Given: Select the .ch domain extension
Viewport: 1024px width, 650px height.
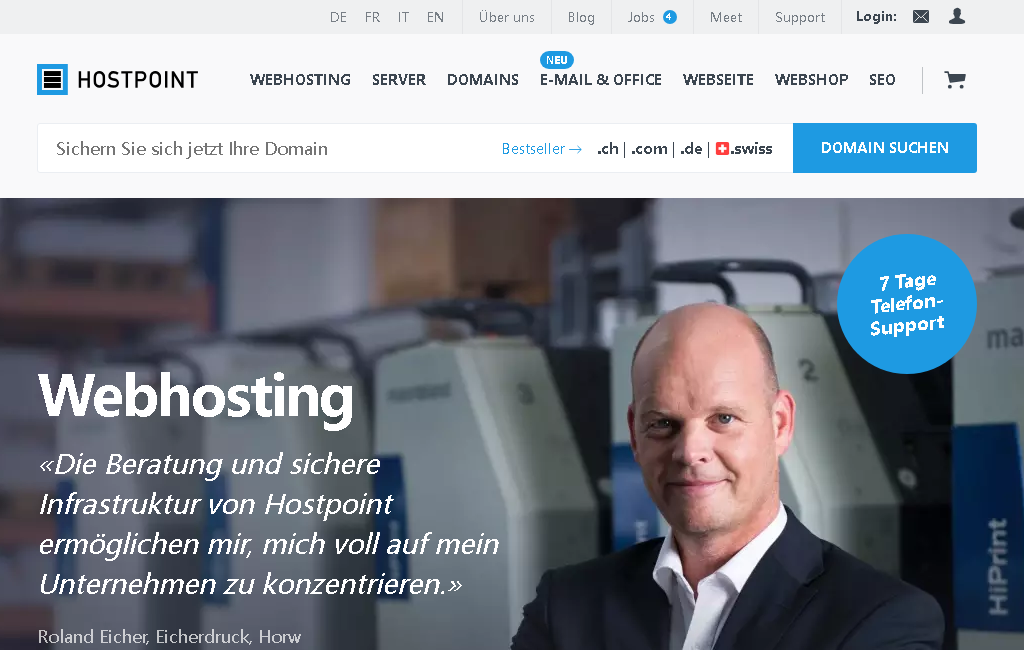Looking at the screenshot, I should [x=607, y=149].
